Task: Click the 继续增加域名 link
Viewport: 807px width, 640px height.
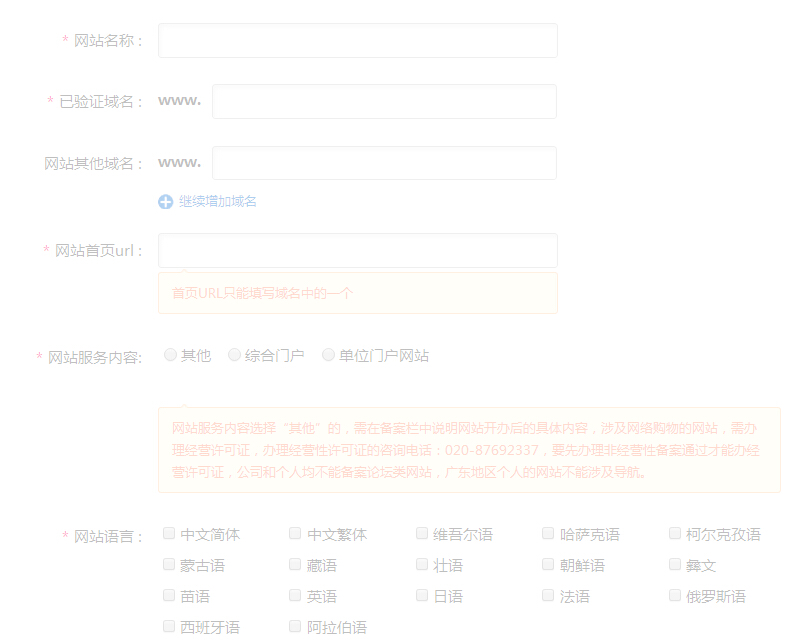Action: (x=213, y=201)
